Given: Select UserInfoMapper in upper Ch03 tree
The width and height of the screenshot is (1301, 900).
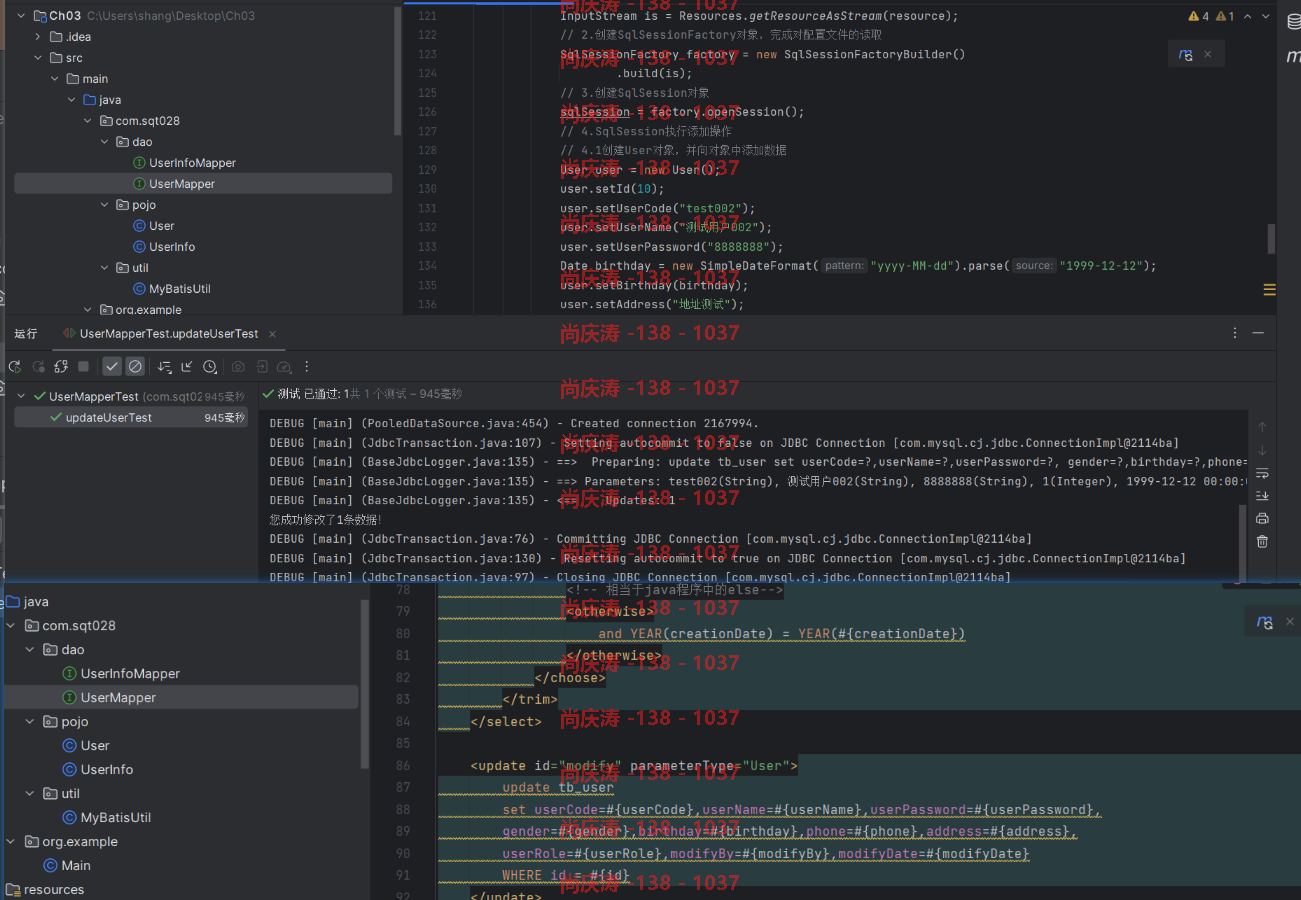Looking at the screenshot, I should (184, 163).
